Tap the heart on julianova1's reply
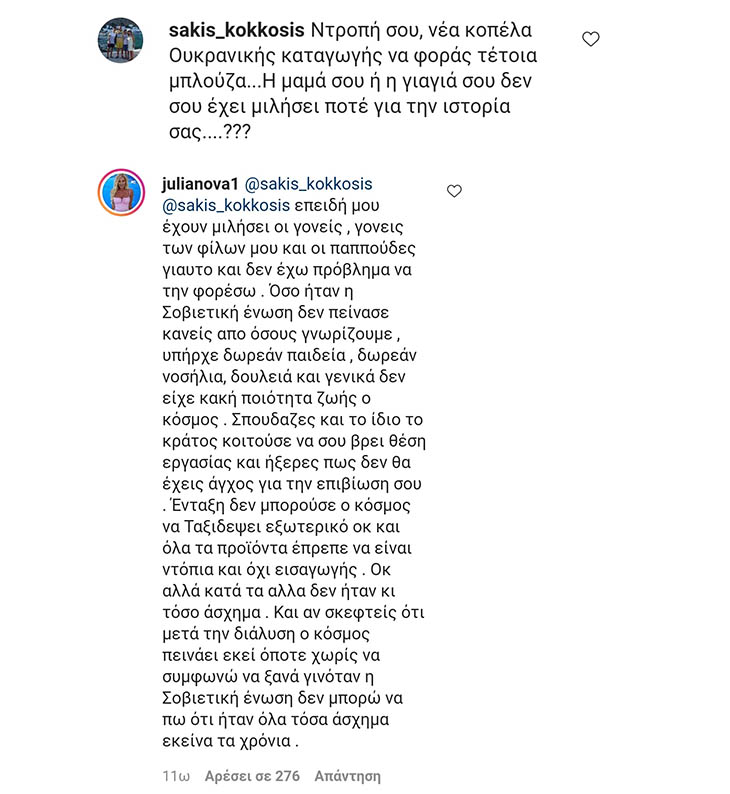 pyautogui.click(x=454, y=190)
